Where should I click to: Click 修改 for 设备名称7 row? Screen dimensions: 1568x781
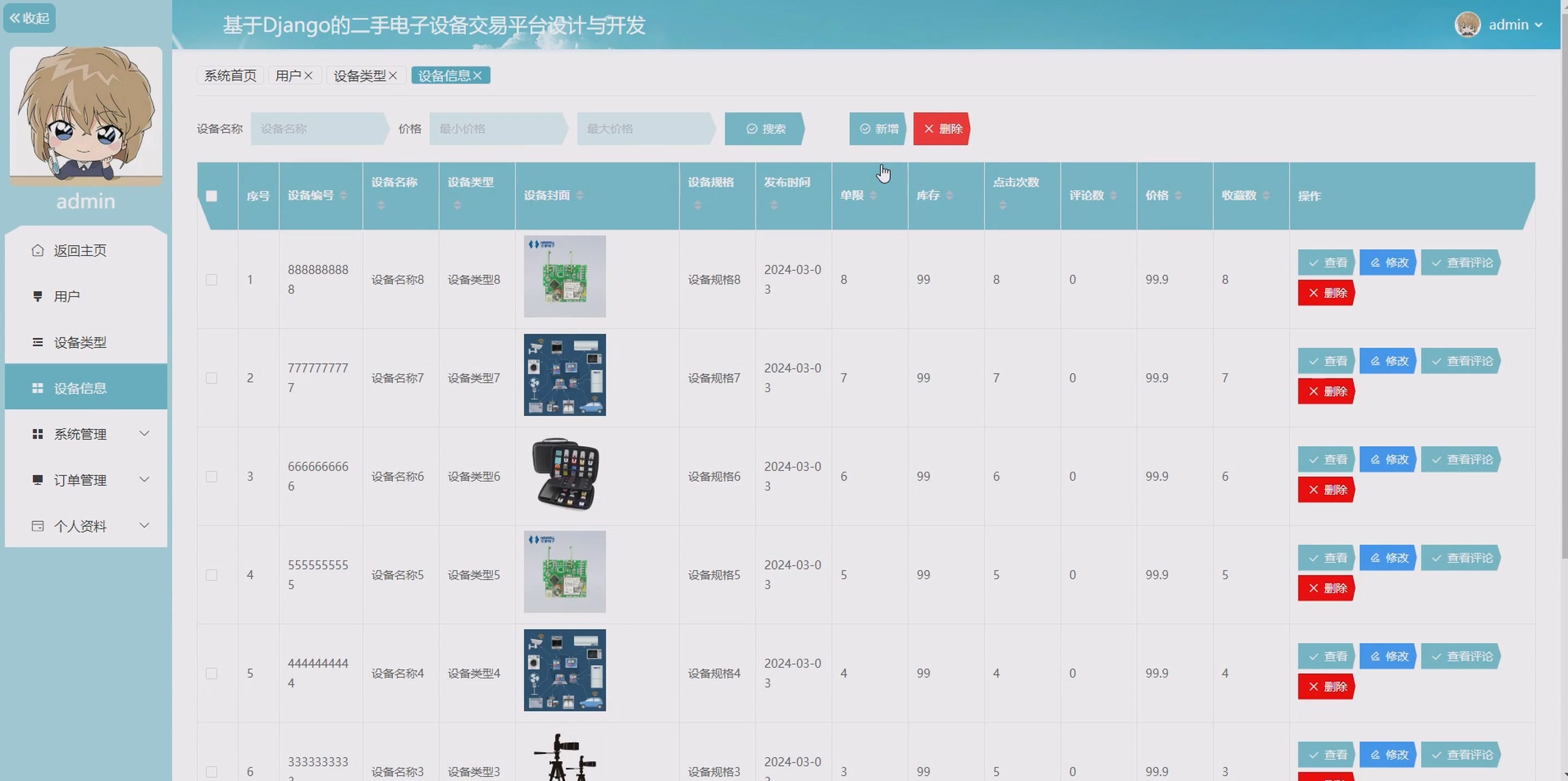1389,361
